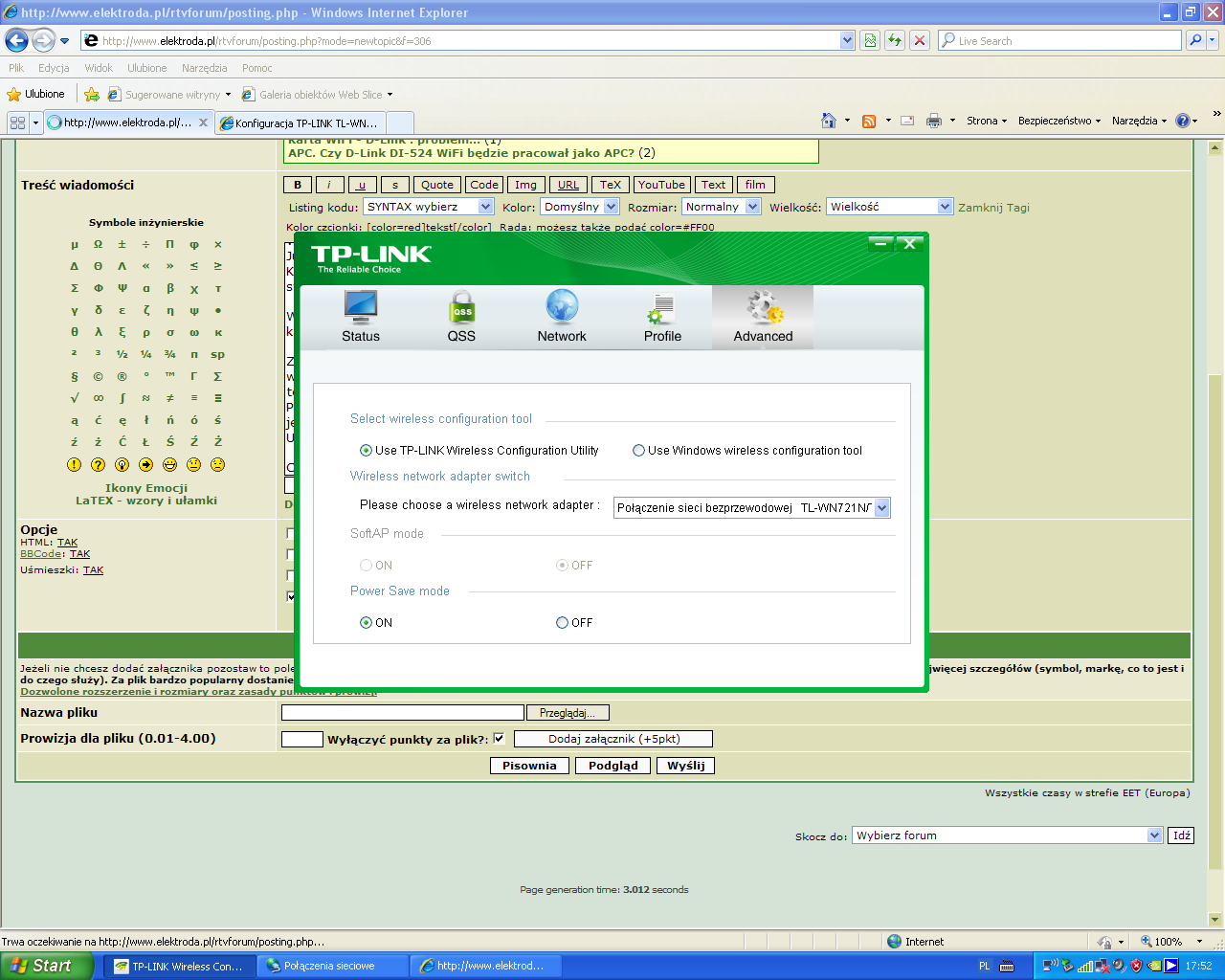This screenshot has width=1225, height=980.
Task: Expand the "Skocz do" forum selector
Action: [1154, 835]
